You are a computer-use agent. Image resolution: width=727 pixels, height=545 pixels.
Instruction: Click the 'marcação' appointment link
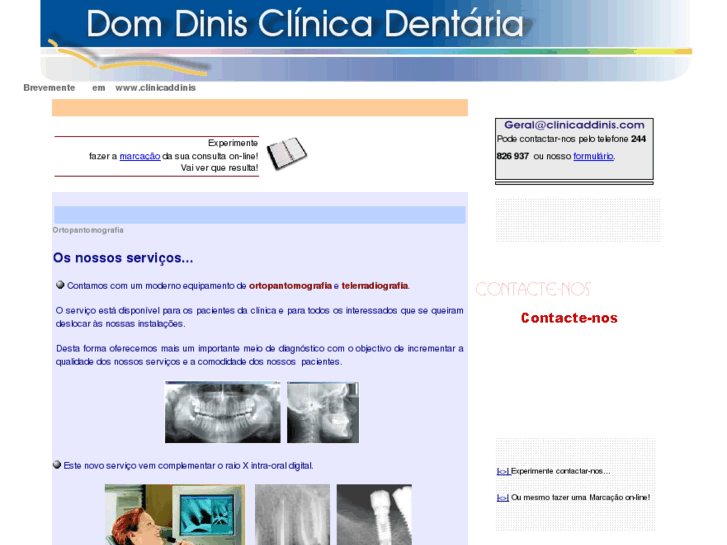coord(140,156)
